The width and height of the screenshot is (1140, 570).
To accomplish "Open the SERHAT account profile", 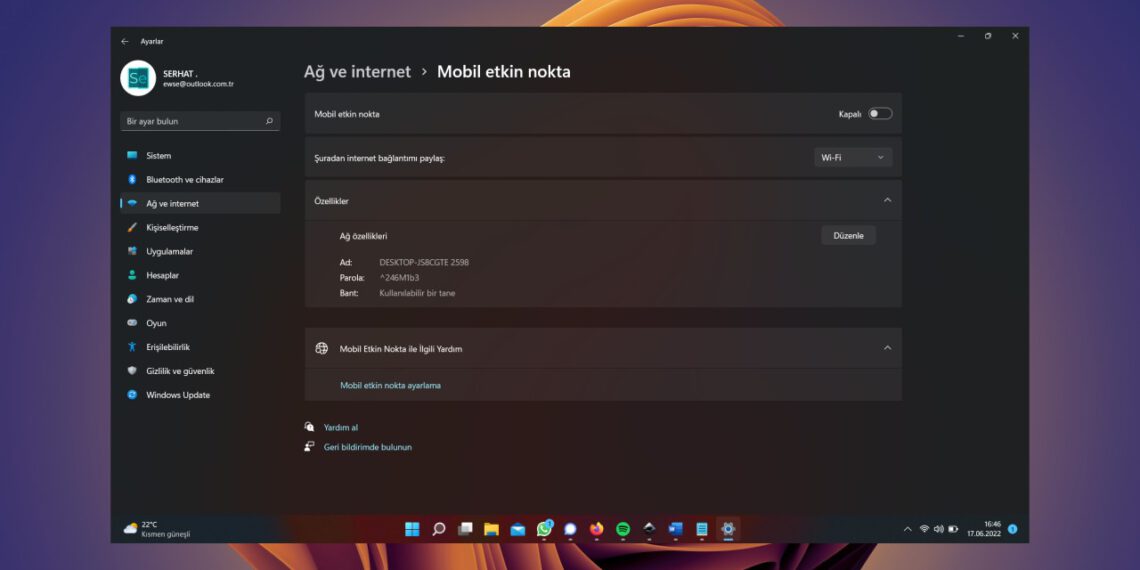I will coord(178,79).
